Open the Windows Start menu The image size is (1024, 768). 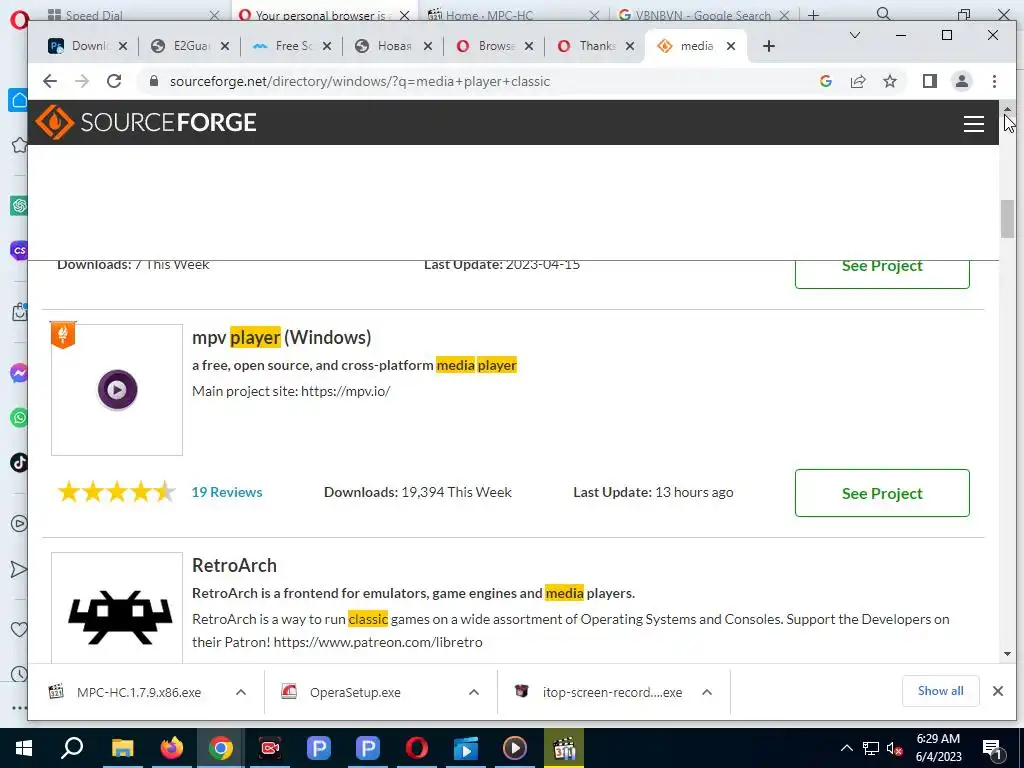[x=24, y=748]
